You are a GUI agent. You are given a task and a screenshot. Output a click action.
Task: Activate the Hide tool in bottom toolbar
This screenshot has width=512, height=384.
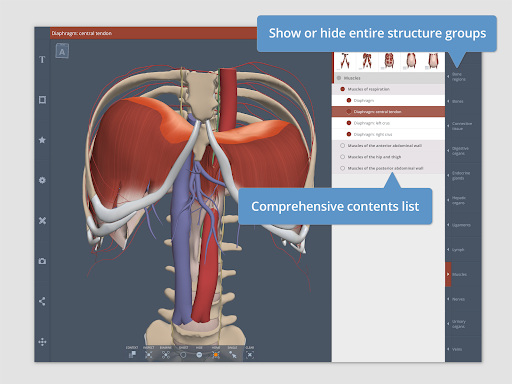click(199, 355)
